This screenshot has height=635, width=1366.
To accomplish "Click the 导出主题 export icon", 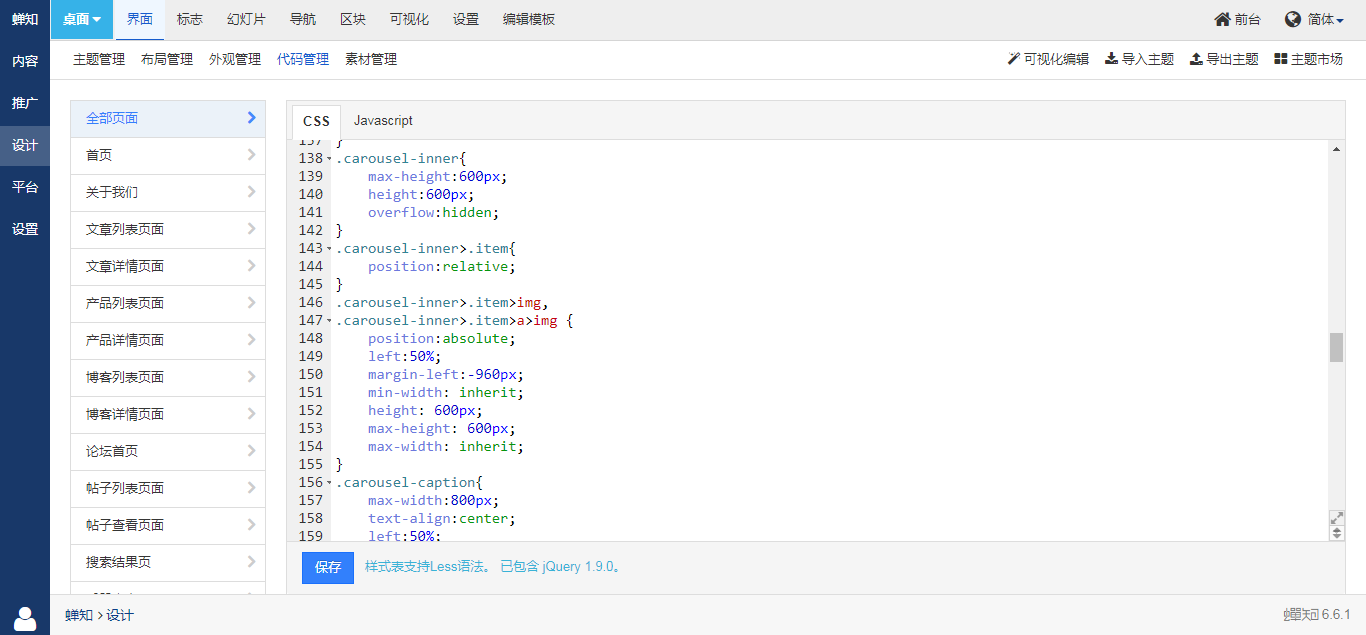I will pyautogui.click(x=1196, y=59).
